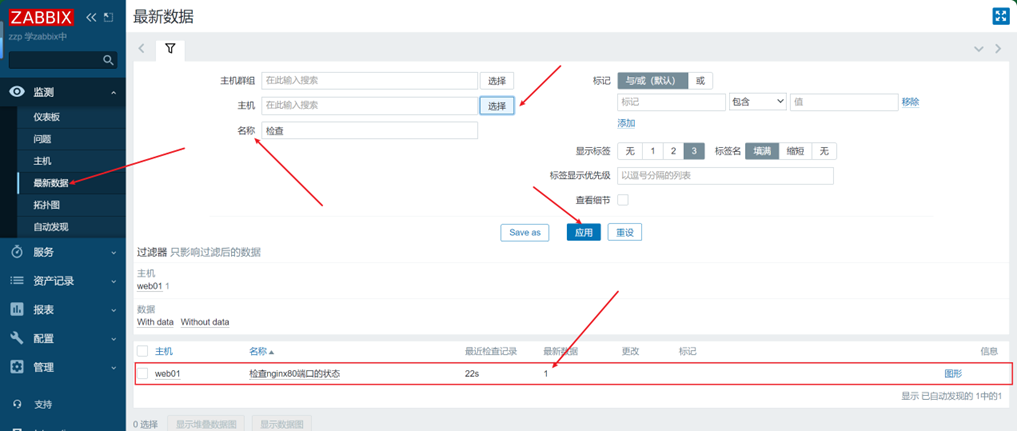Open filter tab list dropdown chevron
The height and width of the screenshot is (431, 1017).
point(979,49)
